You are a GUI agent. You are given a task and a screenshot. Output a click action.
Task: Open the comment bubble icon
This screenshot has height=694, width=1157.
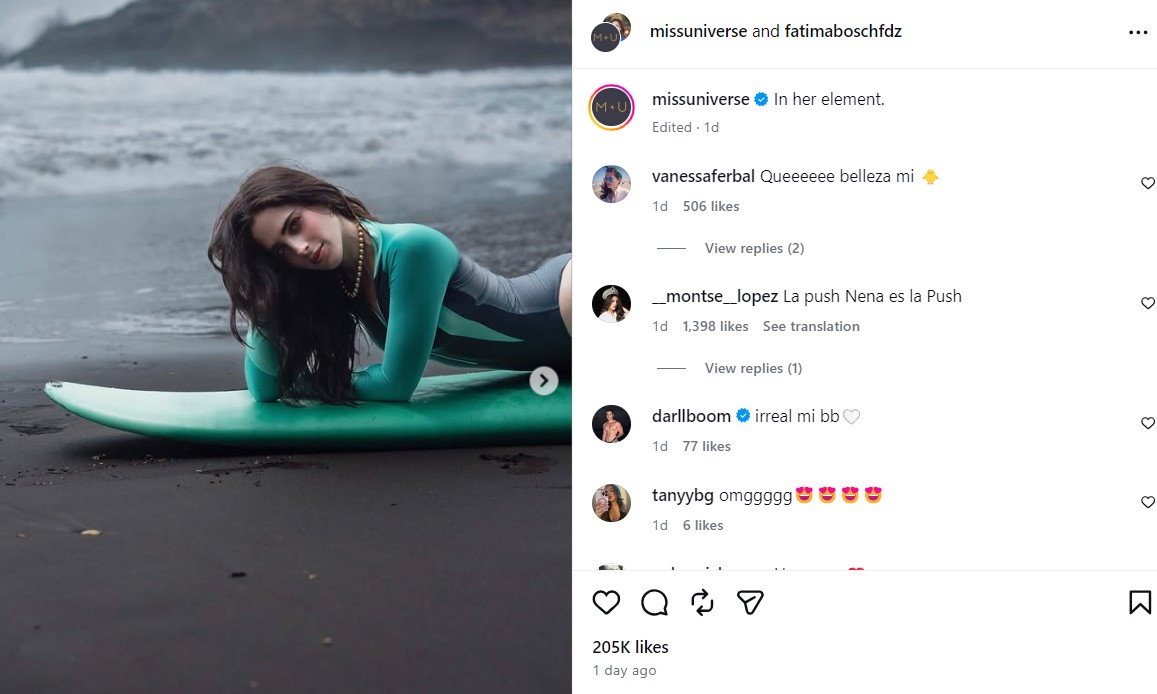coord(654,602)
